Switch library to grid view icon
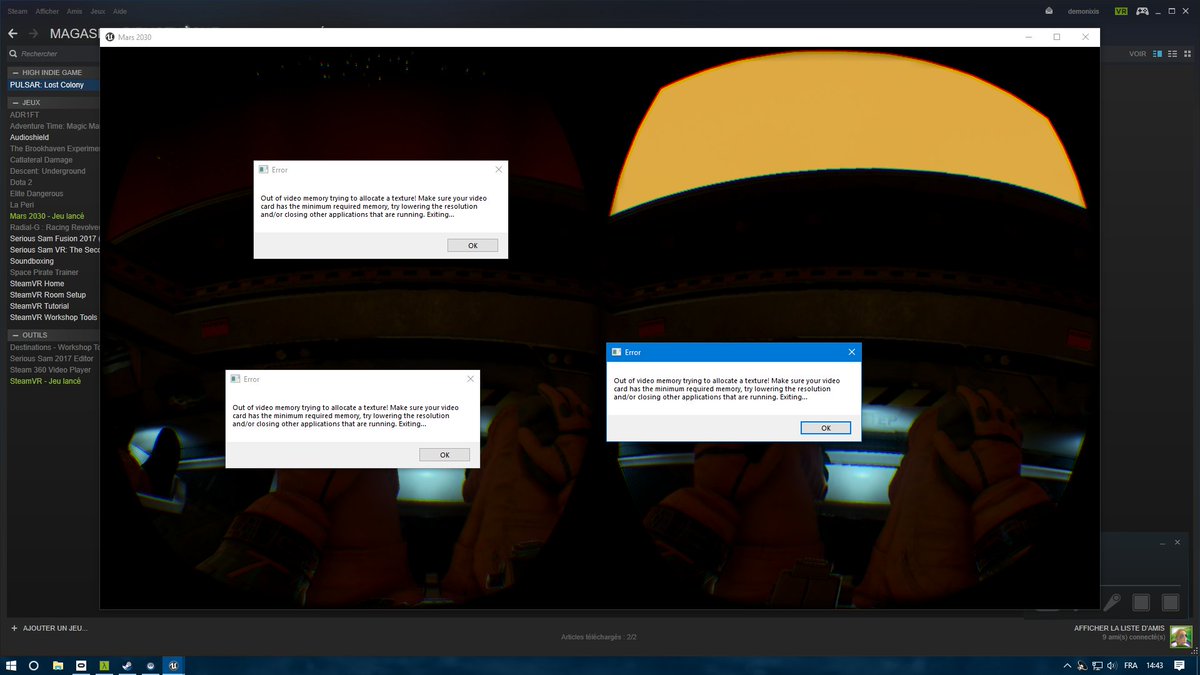 [x=1186, y=54]
